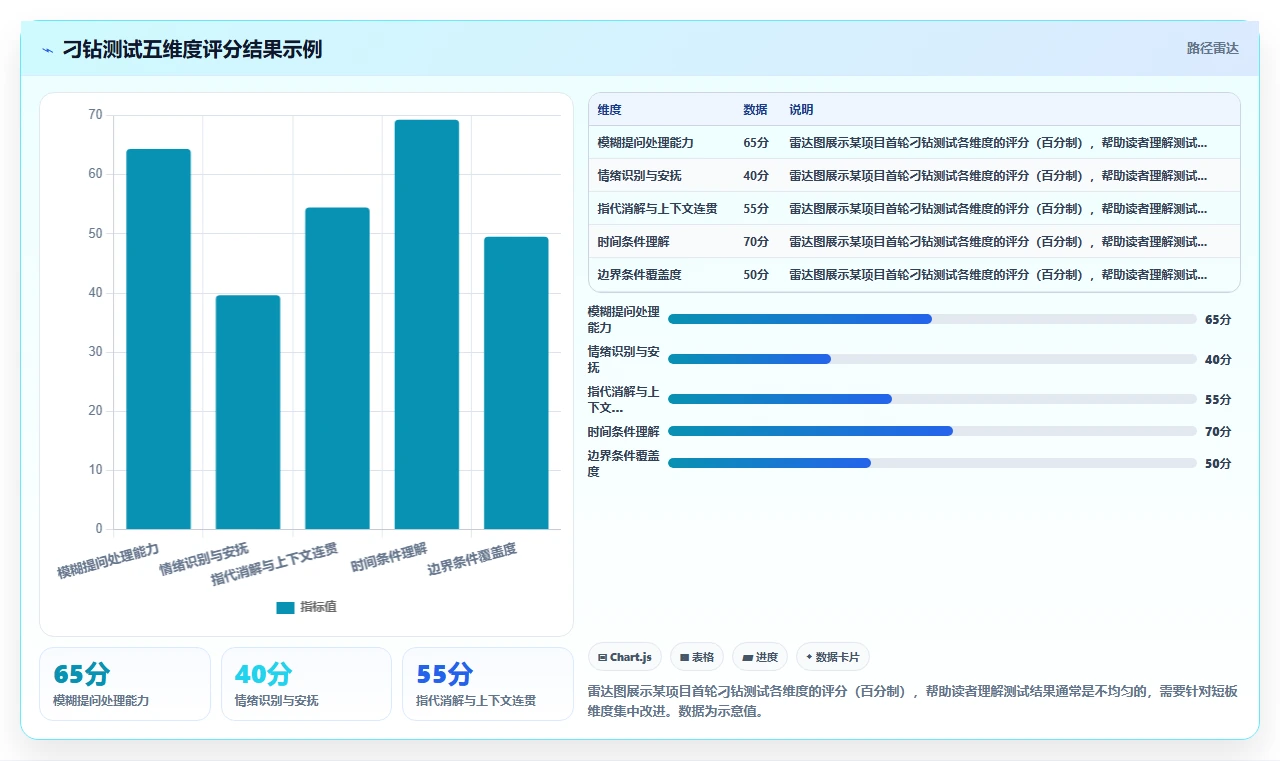The height and width of the screenshot is (761, 1280).
Task: Click the 情绪识别与安抚 bar in chart
Action: coord(248,412)
